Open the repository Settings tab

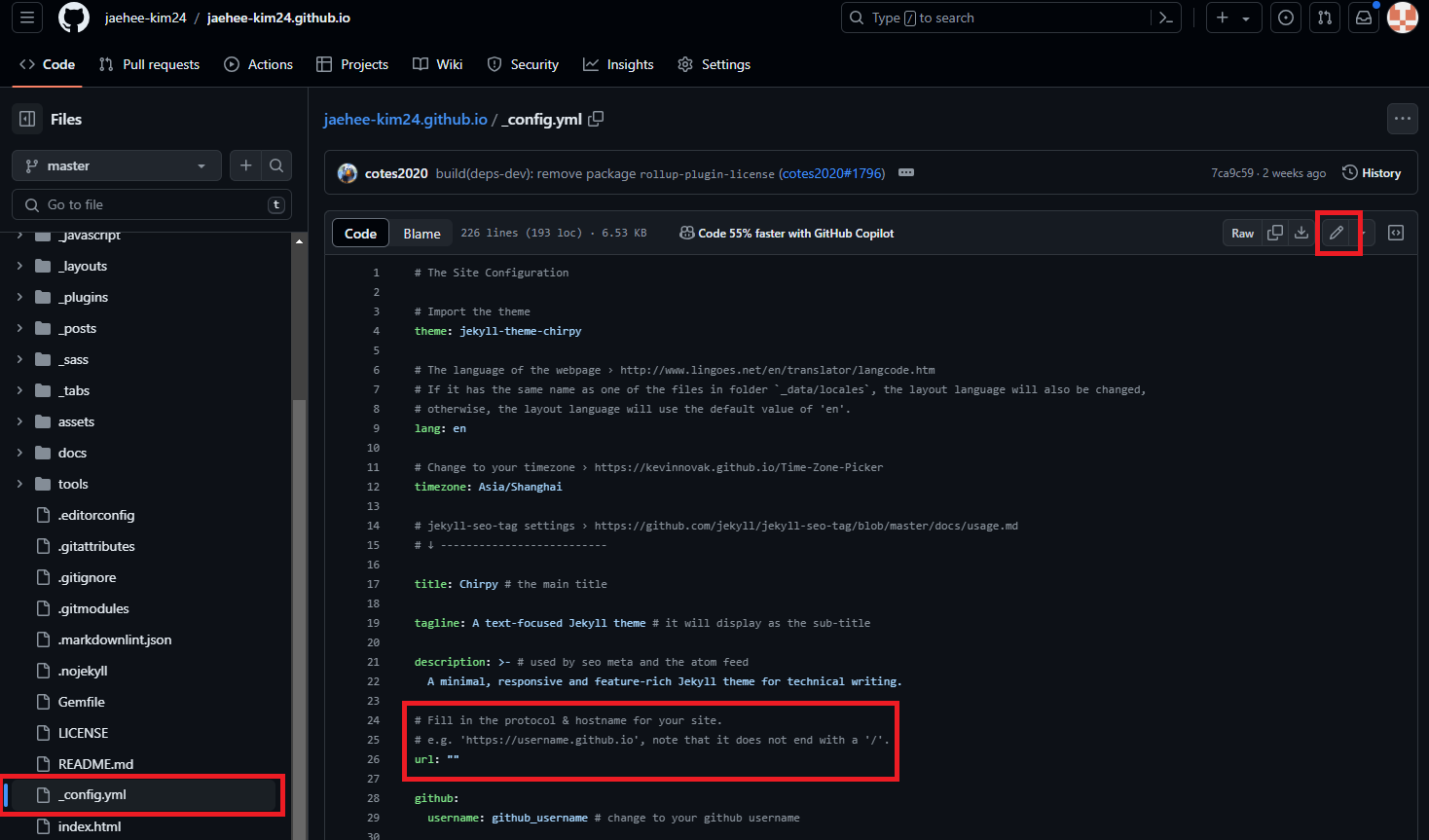(714, 64)
